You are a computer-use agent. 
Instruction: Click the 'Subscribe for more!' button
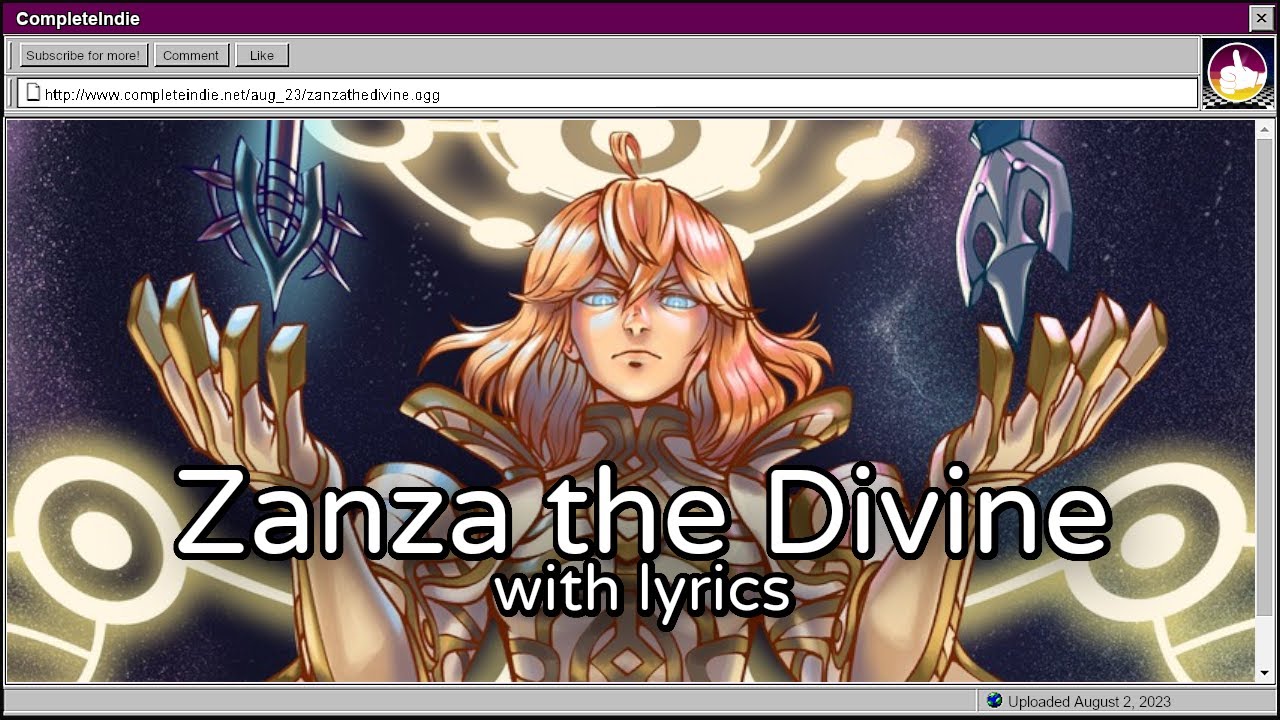(84, 55)
